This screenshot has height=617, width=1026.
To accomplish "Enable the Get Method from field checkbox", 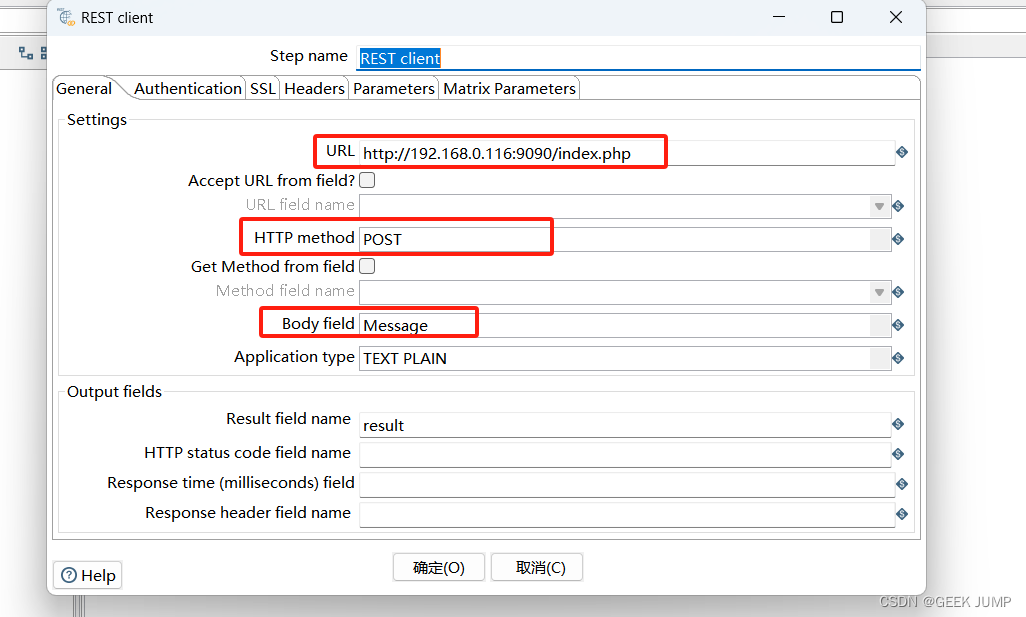I will pyautogui.click(x=367, y=266).
